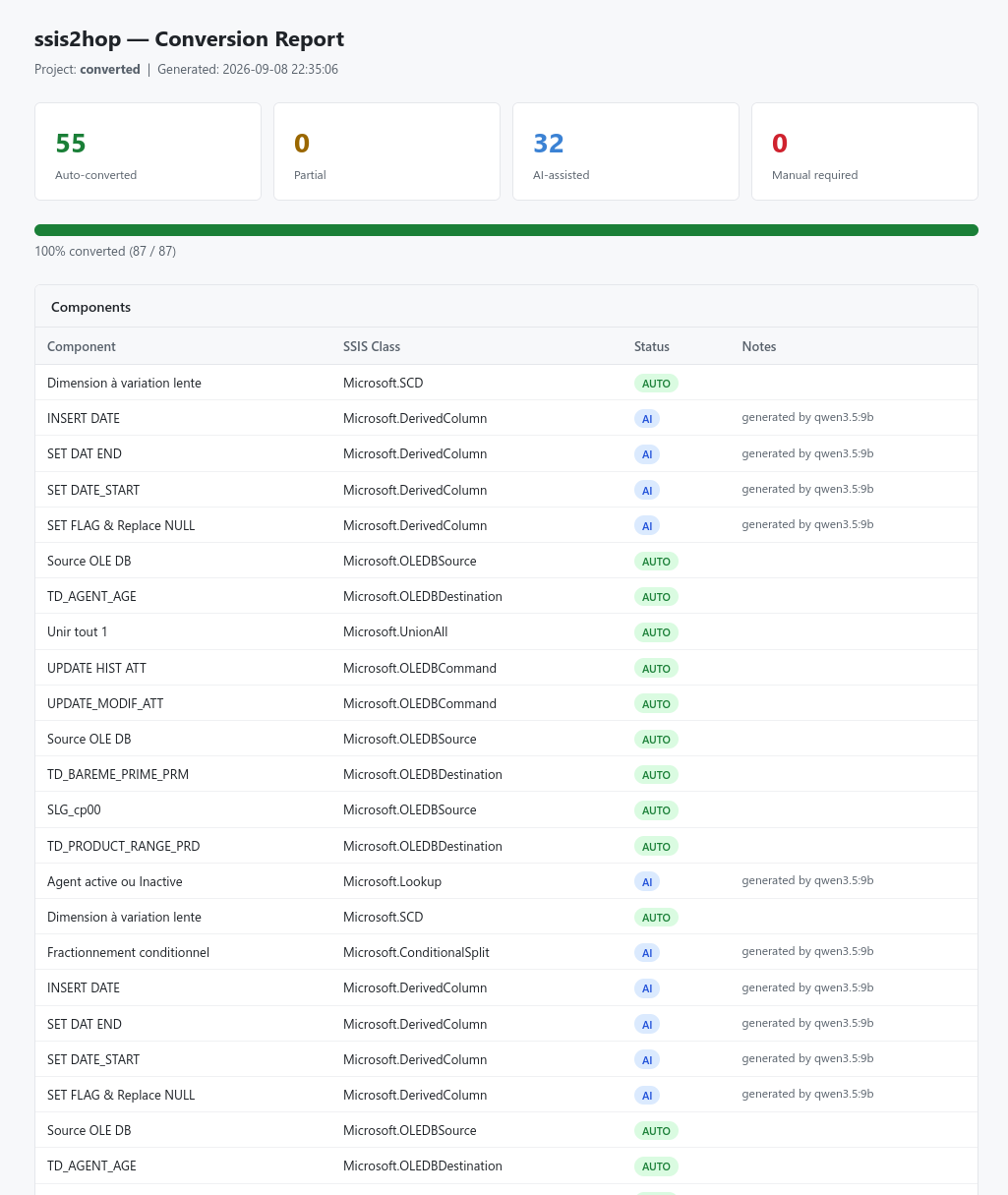Click OLEDBDestination class in 'TD_PRODUCT_RANGE_PRD' row
Image resolution: width=1008 pixels, height=1195 pixels.
(x=423, y=846)
